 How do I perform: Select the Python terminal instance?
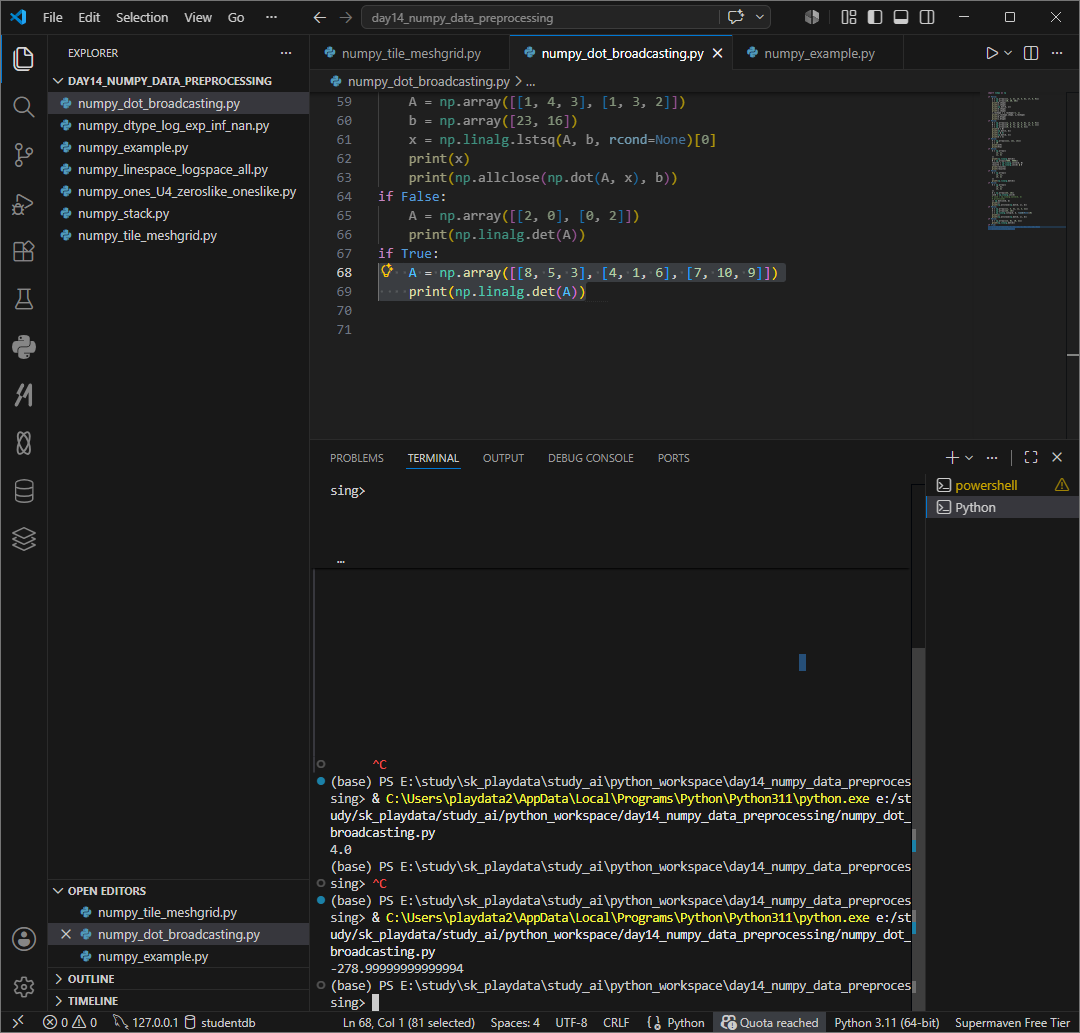click(1002, 507)
